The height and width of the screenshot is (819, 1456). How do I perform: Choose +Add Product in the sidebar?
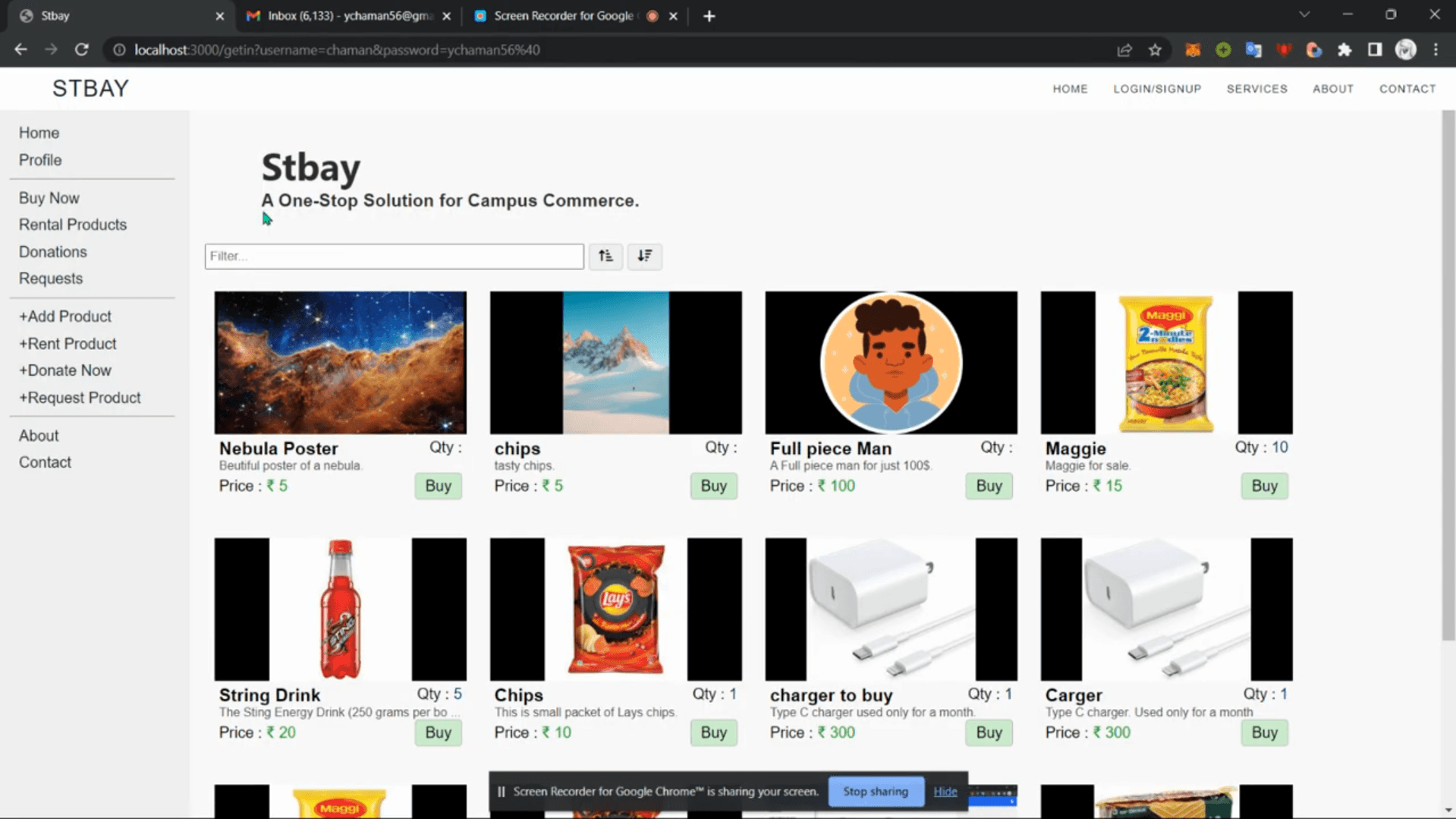(65, 317)
